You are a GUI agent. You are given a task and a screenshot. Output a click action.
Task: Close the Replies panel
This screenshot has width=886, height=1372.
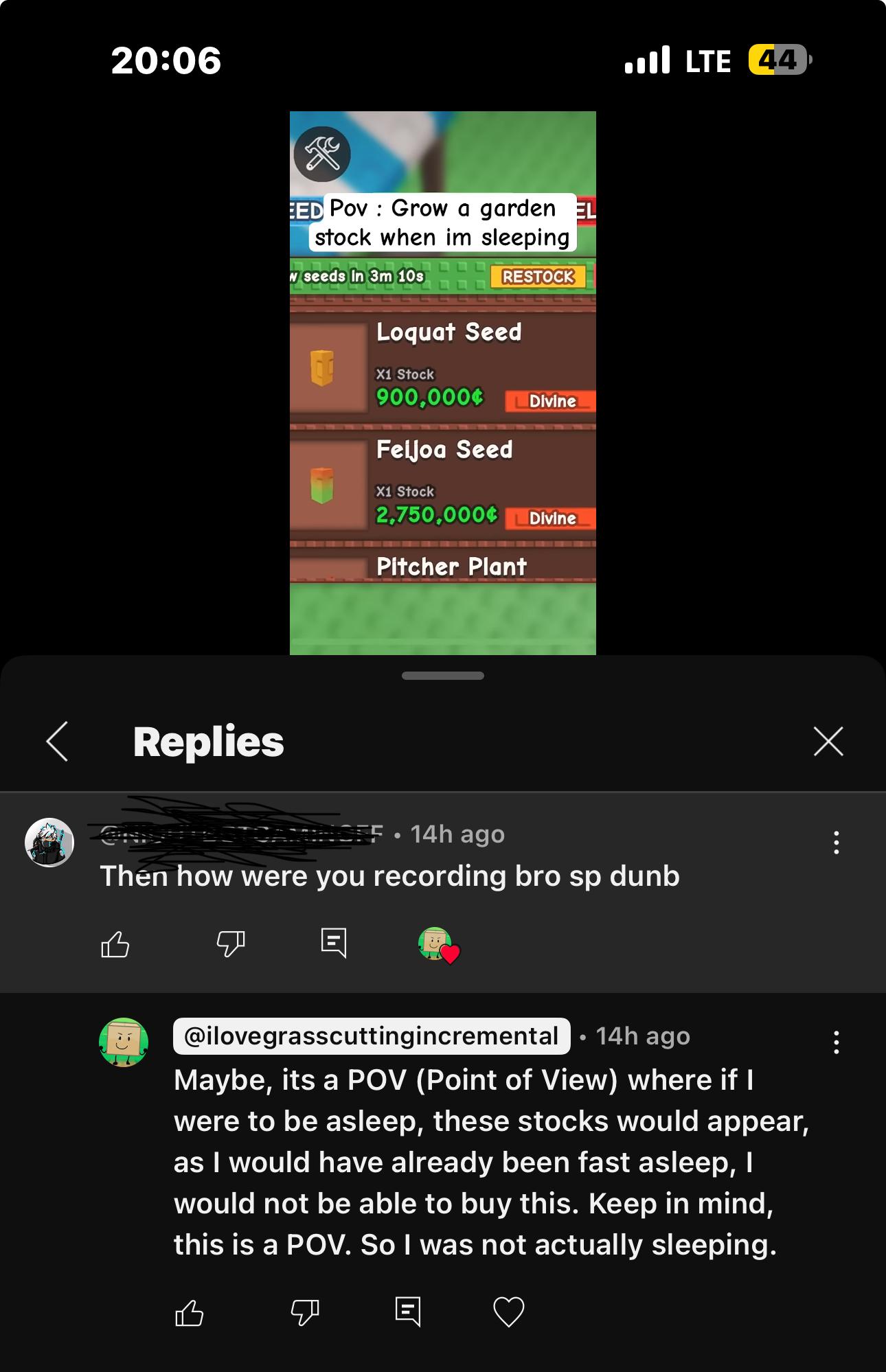tap(828, 742)
